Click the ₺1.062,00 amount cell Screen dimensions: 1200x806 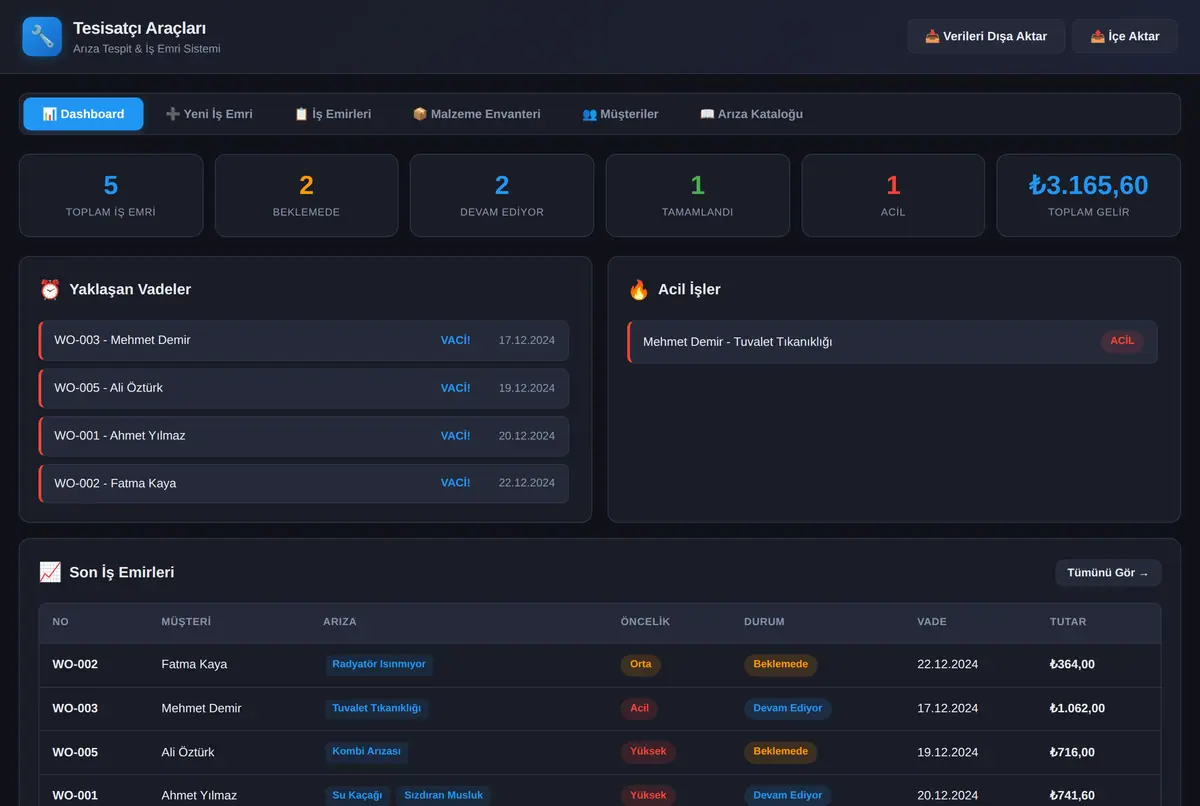tap(1077, 708)
